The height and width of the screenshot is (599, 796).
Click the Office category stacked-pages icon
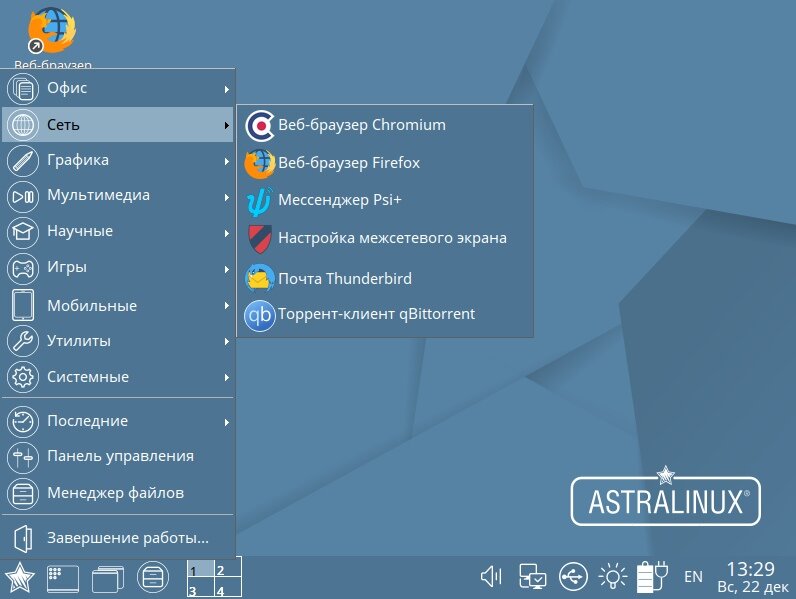coord(23,88)
